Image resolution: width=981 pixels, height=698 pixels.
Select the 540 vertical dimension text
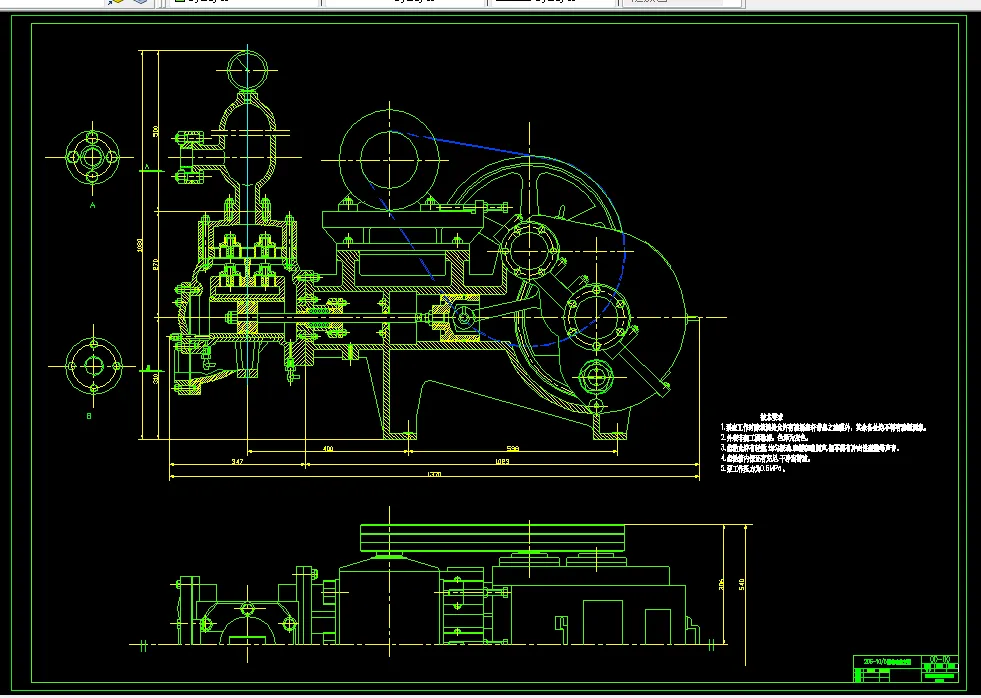click(742, 584)
